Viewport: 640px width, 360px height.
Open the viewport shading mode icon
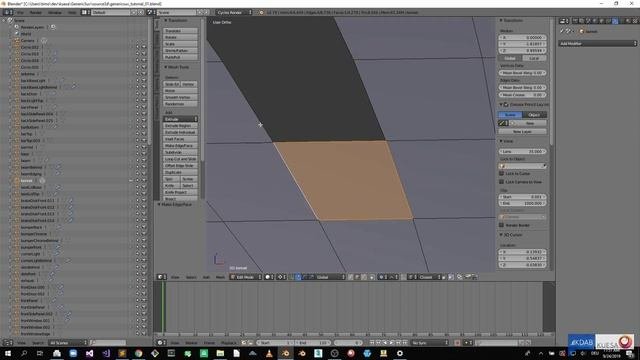pyautogui.click(x=268, y=277)
